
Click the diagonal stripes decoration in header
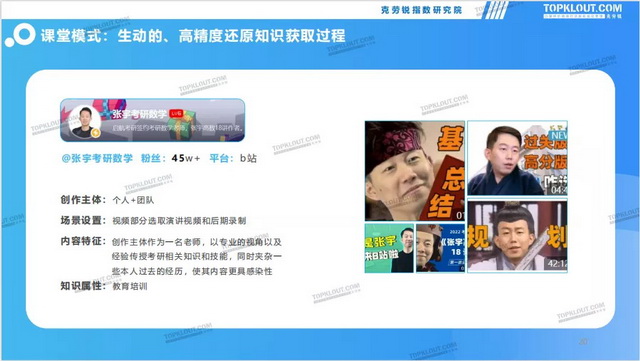pyautogui.click(x=496, y=10)
